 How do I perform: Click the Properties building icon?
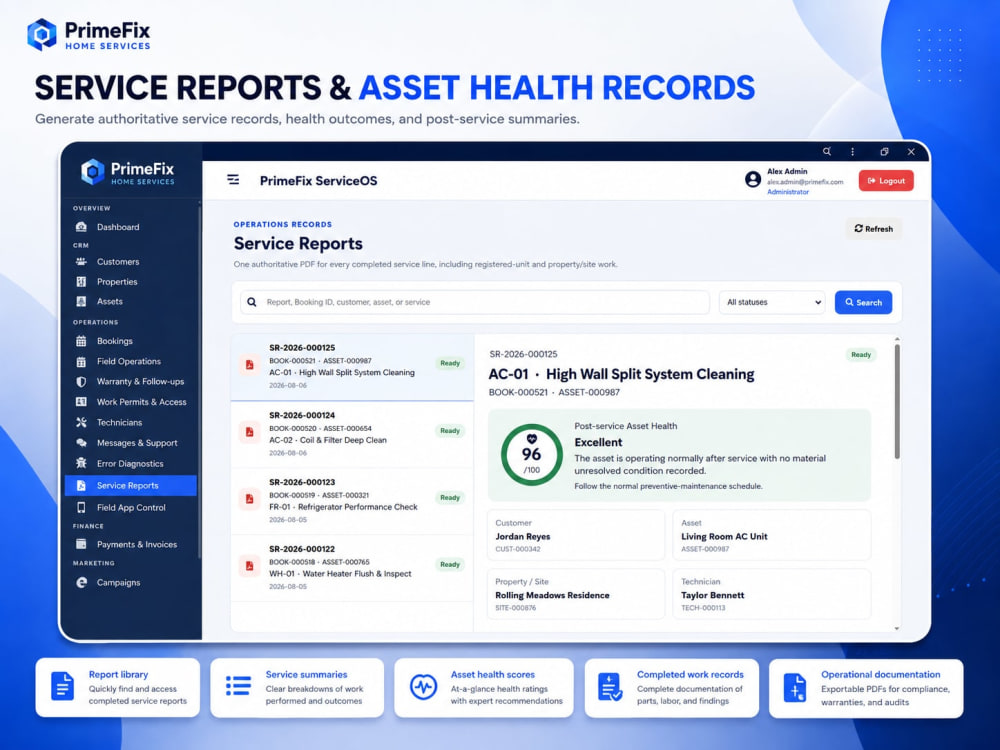point(81,281)
